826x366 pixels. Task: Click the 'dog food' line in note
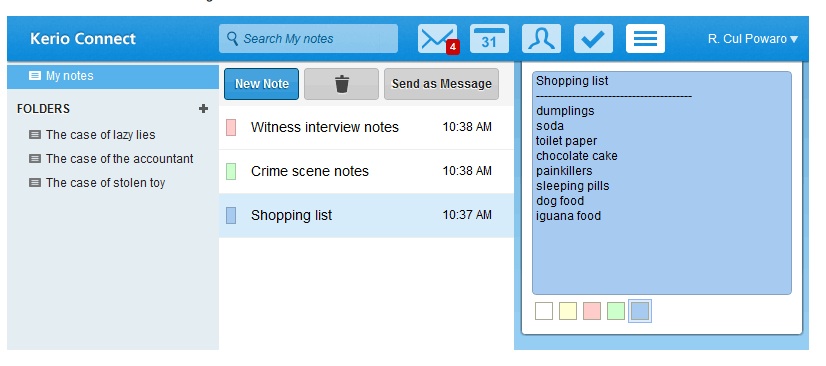tap(560, 201)
